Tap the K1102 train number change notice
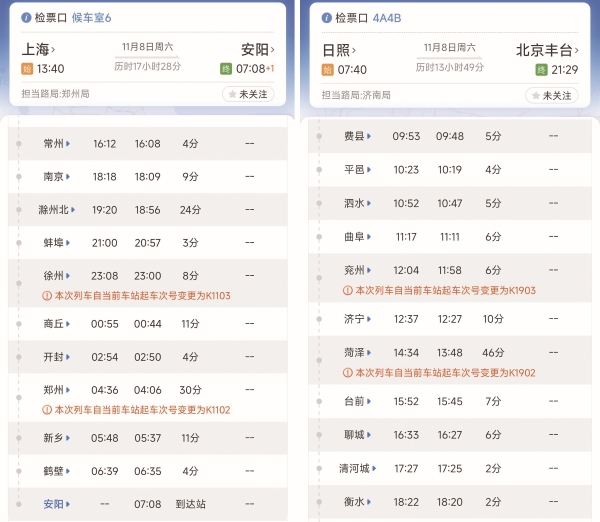This screenshot has height=522, width=600. 142,409
